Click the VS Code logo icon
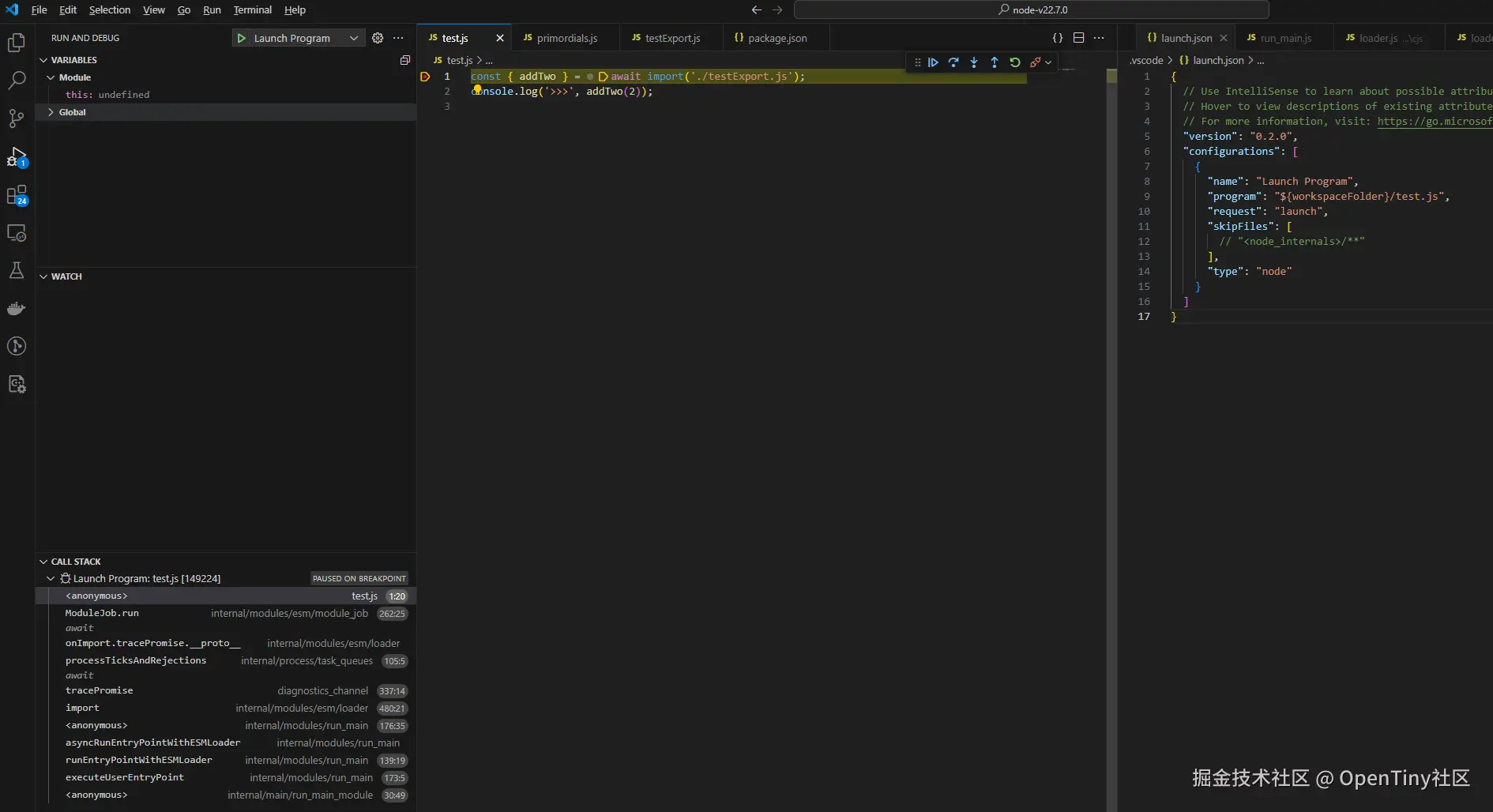Screen dimensions: 1493x812 pyautogui.click(x=12, y=10)
